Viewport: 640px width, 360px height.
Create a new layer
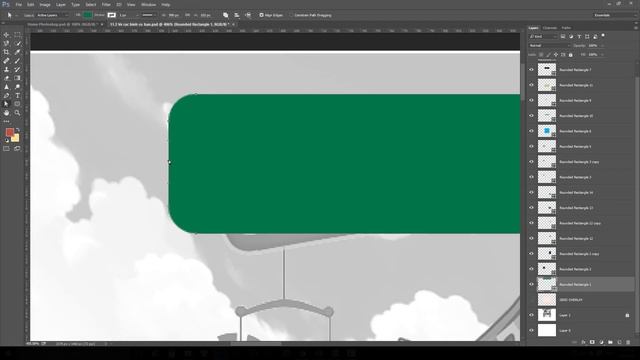[619, 342]
